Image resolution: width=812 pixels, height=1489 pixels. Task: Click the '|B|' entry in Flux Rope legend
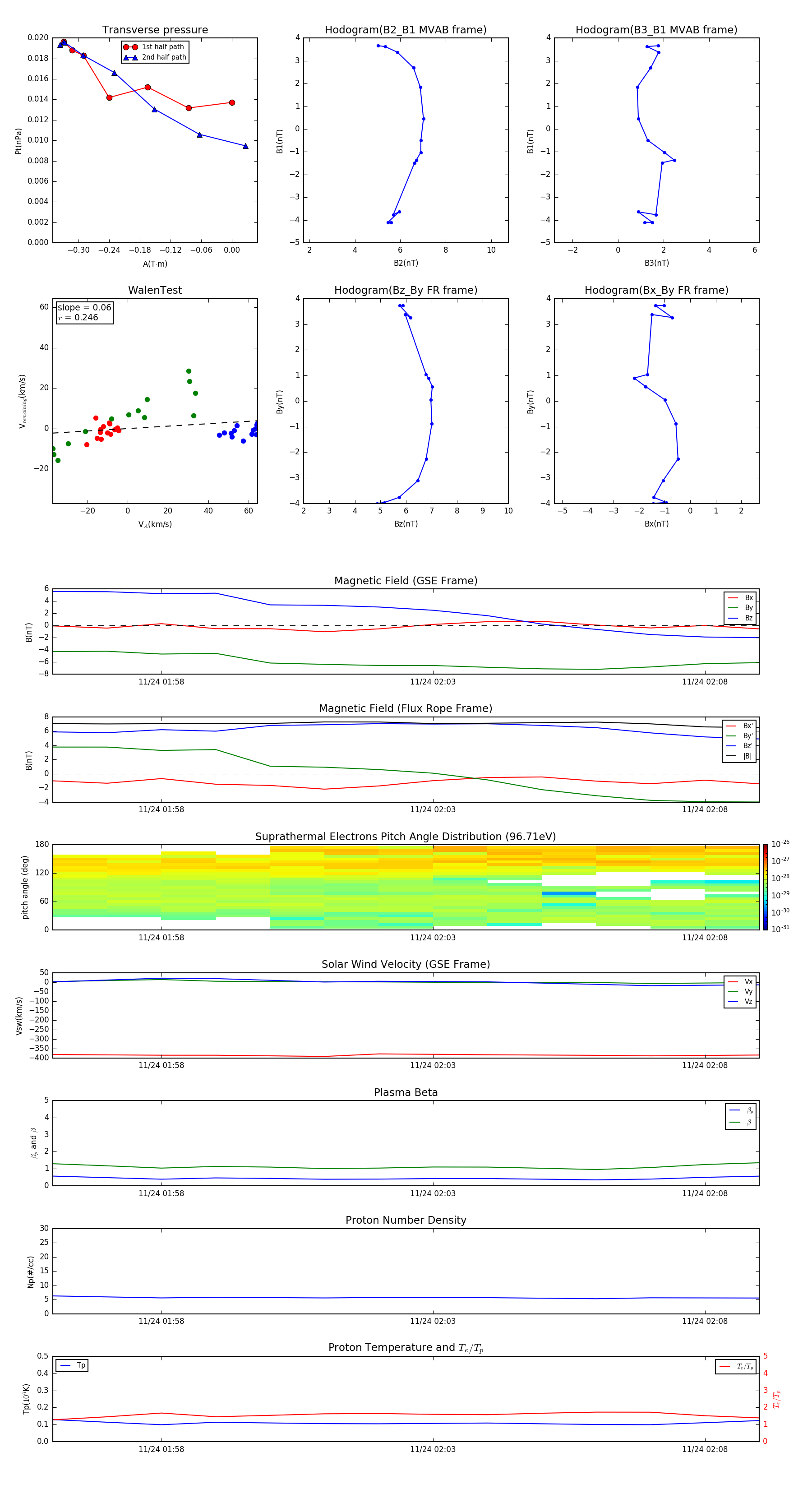740,756
